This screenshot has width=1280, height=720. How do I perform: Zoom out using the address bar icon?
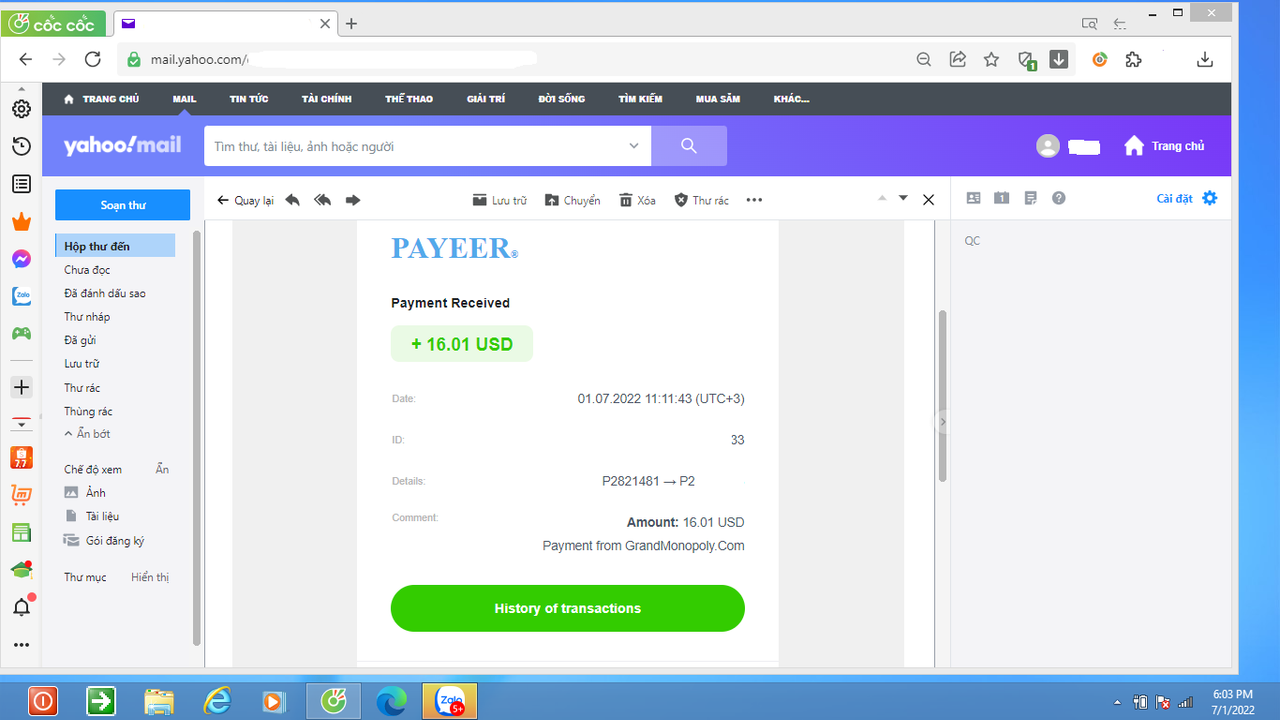tap(924, 60)
